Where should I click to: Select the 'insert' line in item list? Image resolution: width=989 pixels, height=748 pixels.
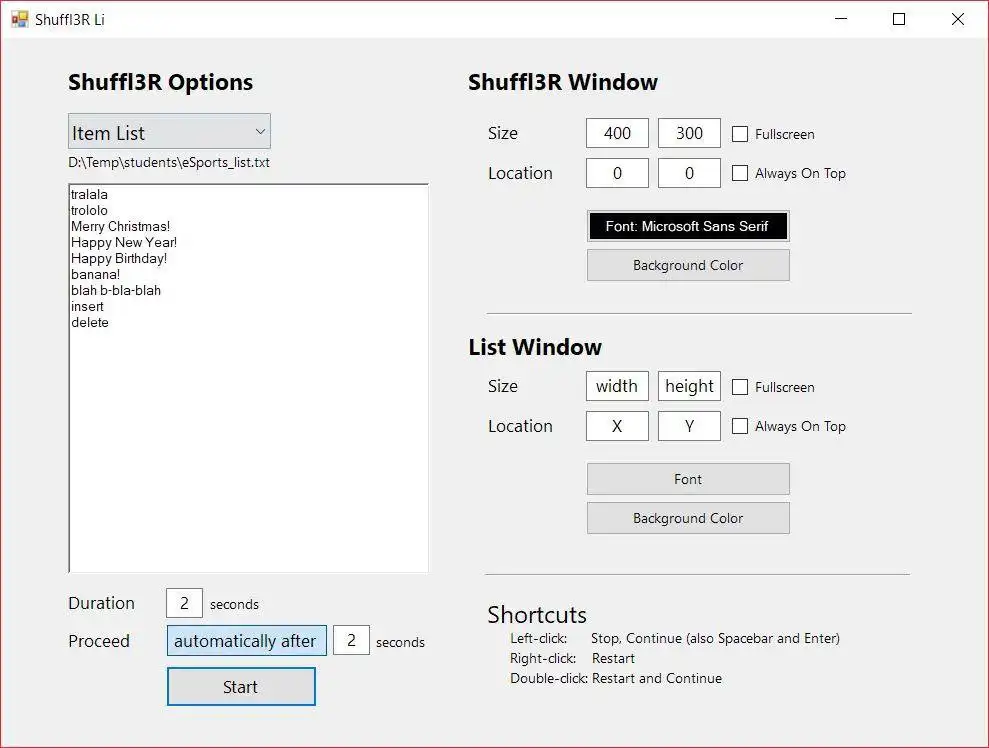pyautogui.click(x=88, y=307)
